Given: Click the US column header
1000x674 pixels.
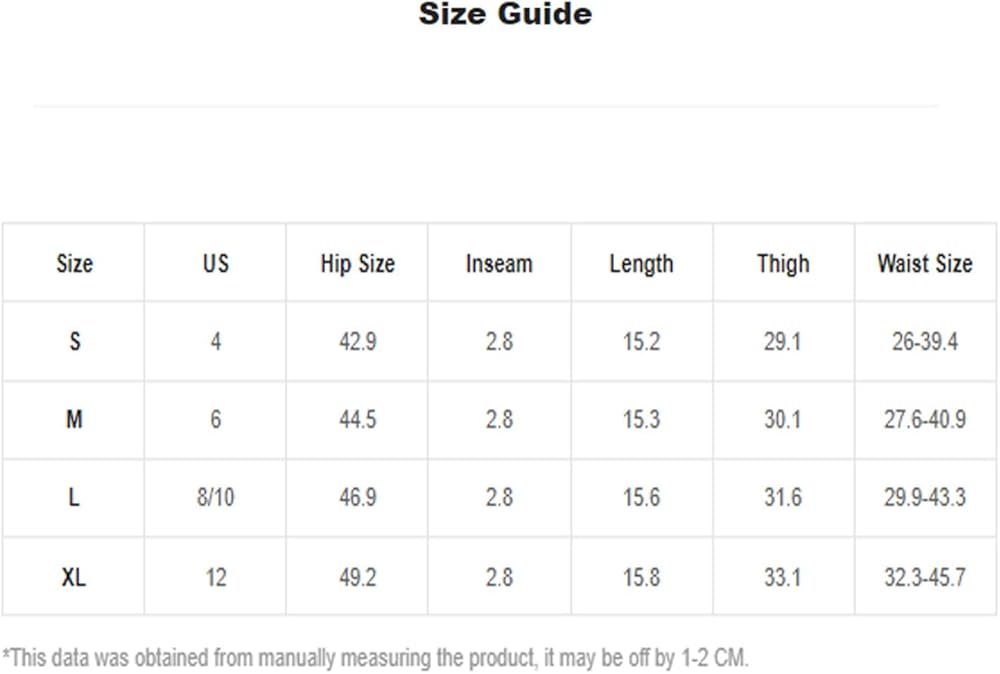Looking at the screenshot, I should point(216,263).
